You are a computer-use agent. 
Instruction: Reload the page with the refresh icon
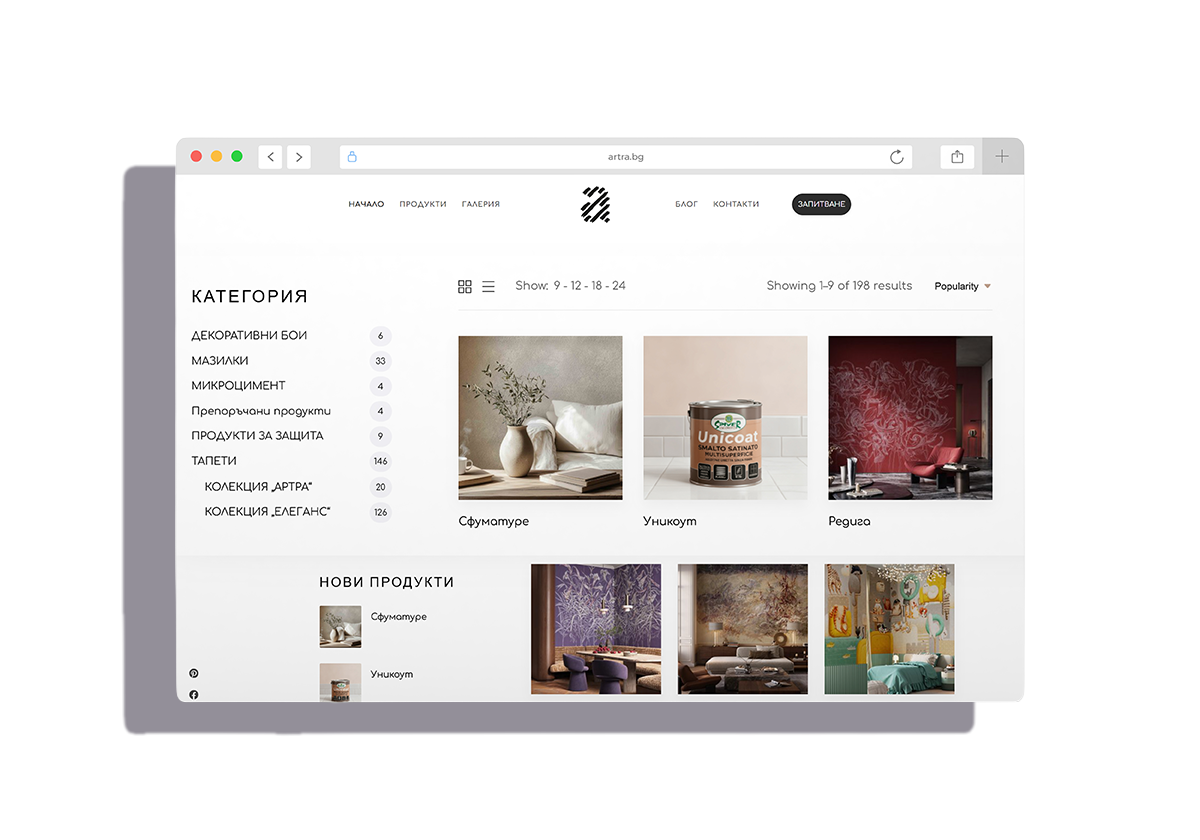(x=897, y=157)
